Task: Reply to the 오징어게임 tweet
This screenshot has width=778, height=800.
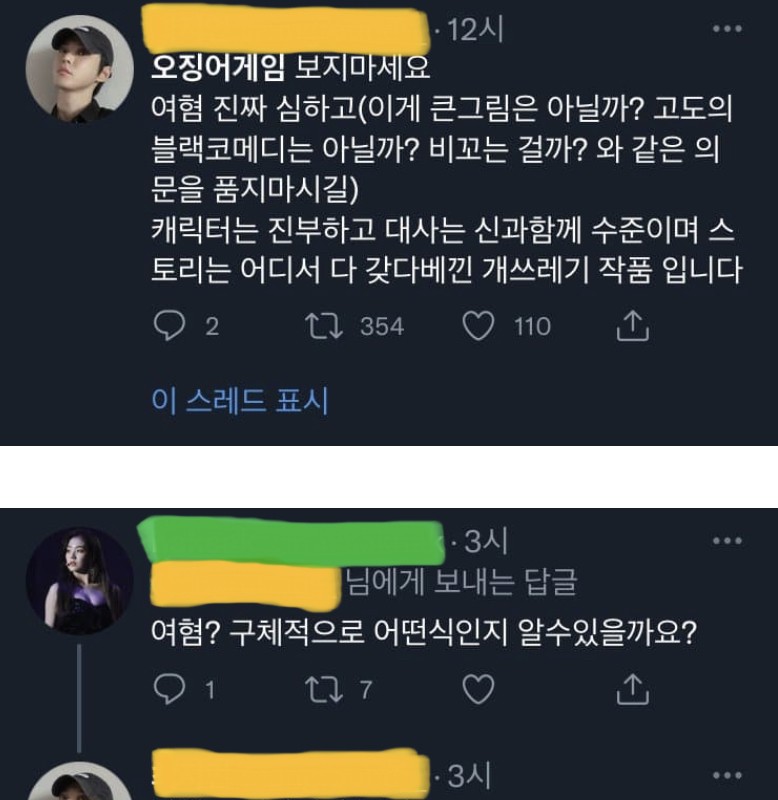Action: coord(168,326)
